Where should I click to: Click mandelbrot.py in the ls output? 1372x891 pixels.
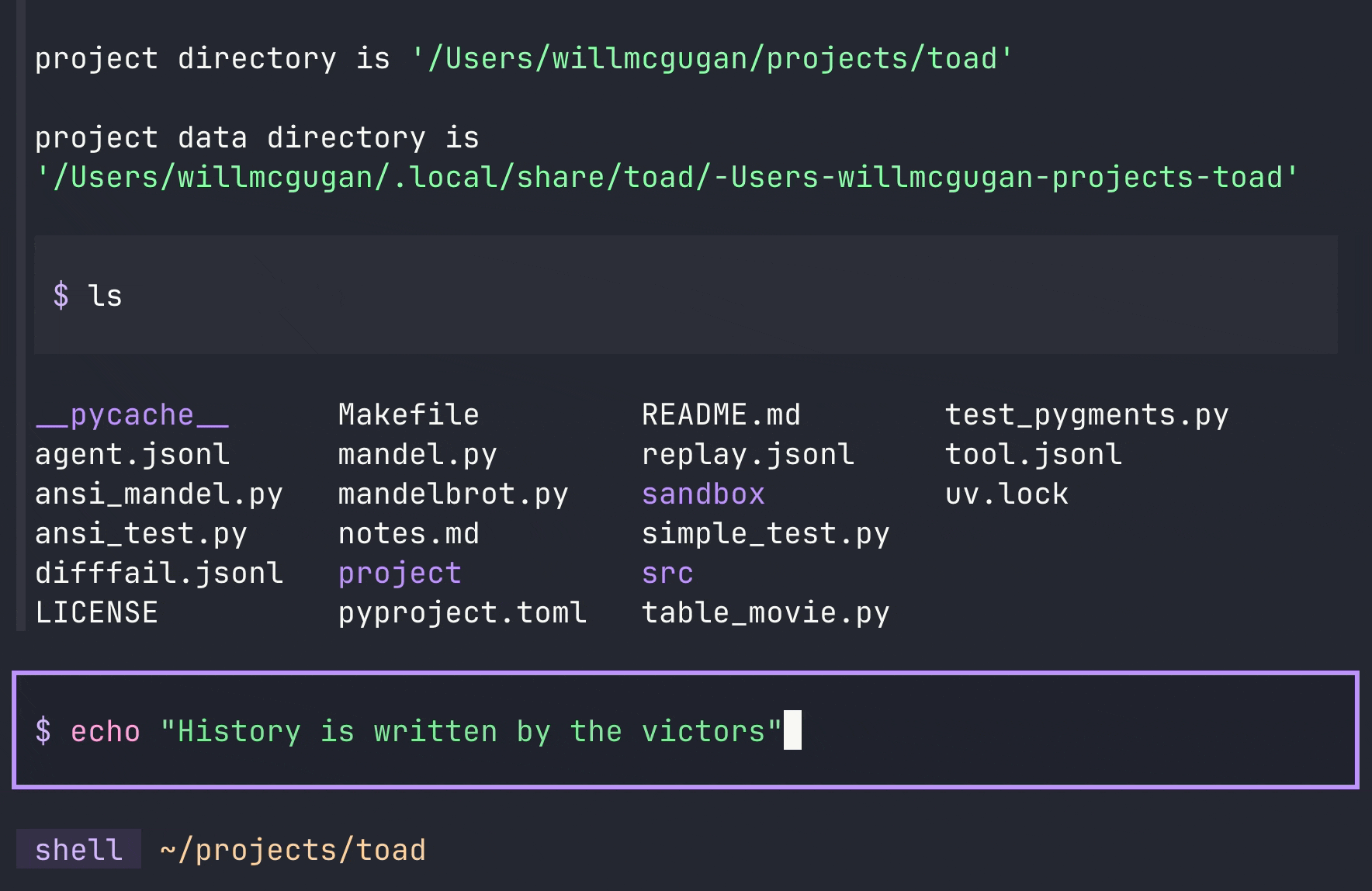(452, 494)
